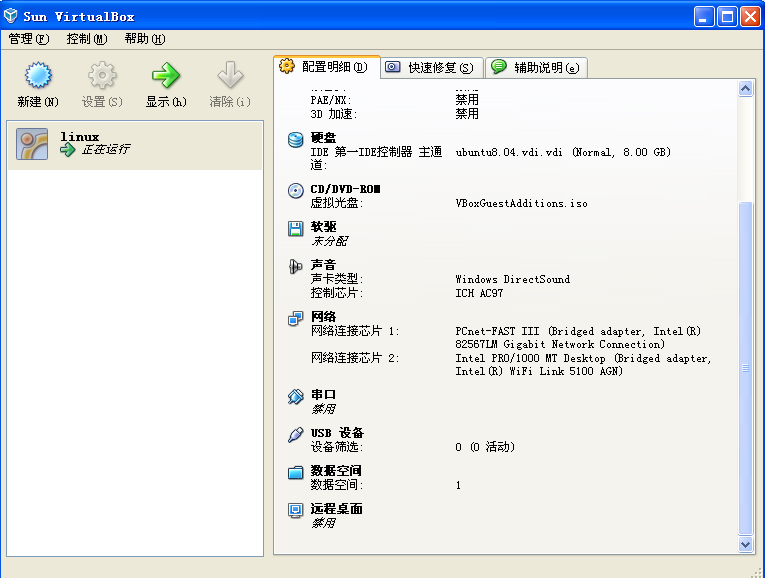
Task: Click the 网络连接芯片 1 label
Action: 355,331
